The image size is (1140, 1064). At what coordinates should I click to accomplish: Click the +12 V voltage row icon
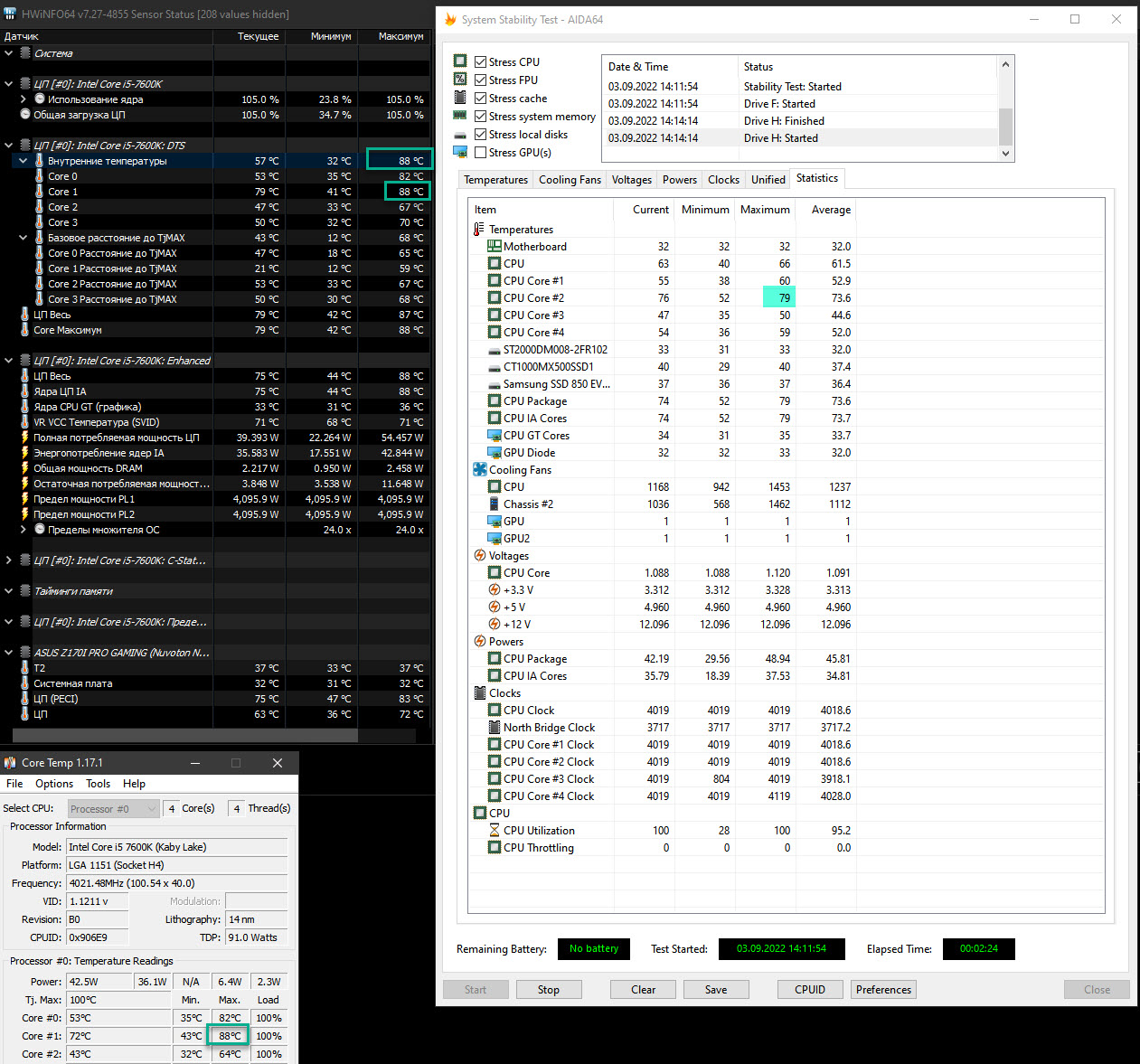tap(495, 625)
